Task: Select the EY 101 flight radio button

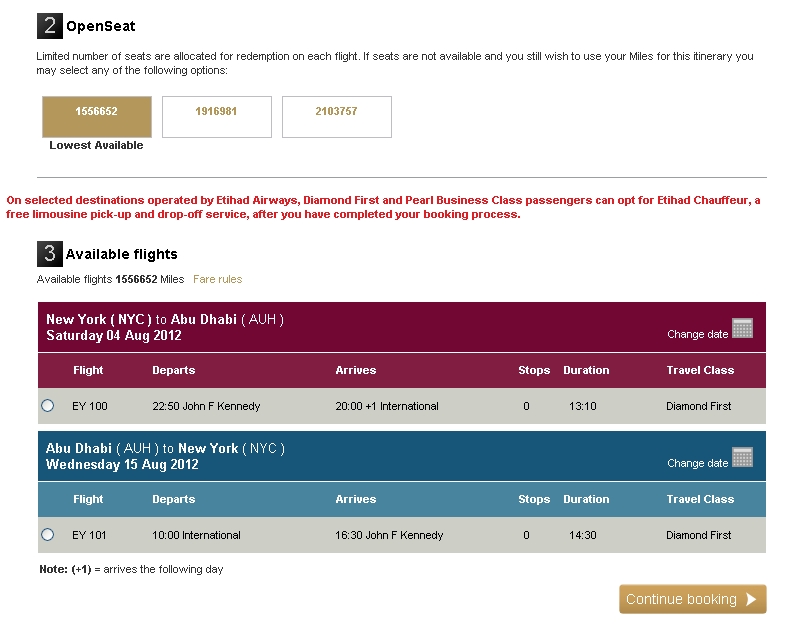Action: pos(47,535)
